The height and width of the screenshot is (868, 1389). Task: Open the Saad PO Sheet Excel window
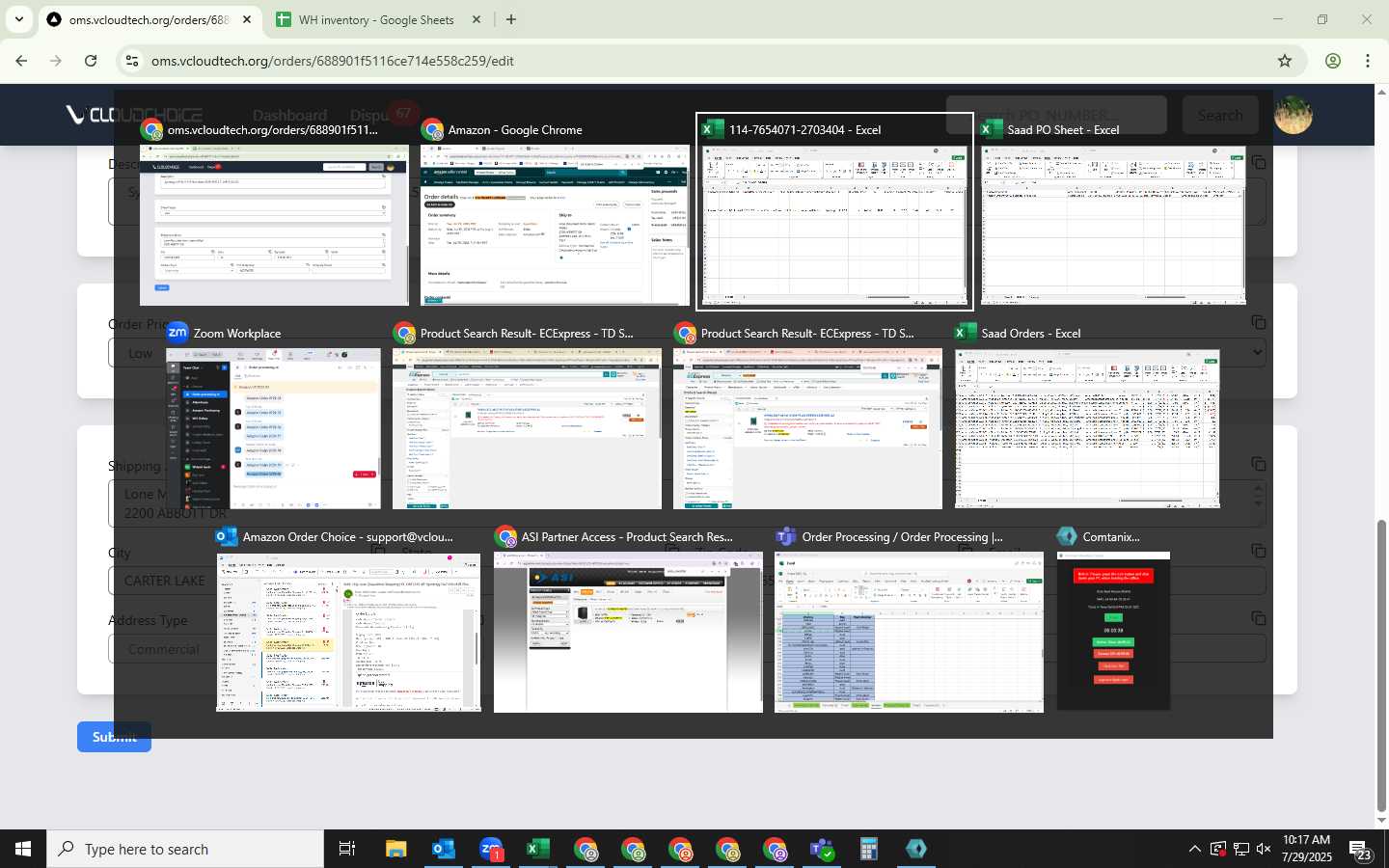pos(1113,226)
